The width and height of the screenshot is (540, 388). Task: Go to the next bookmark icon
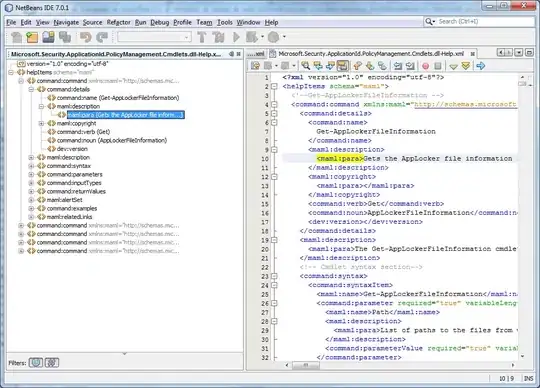[370, 65]
